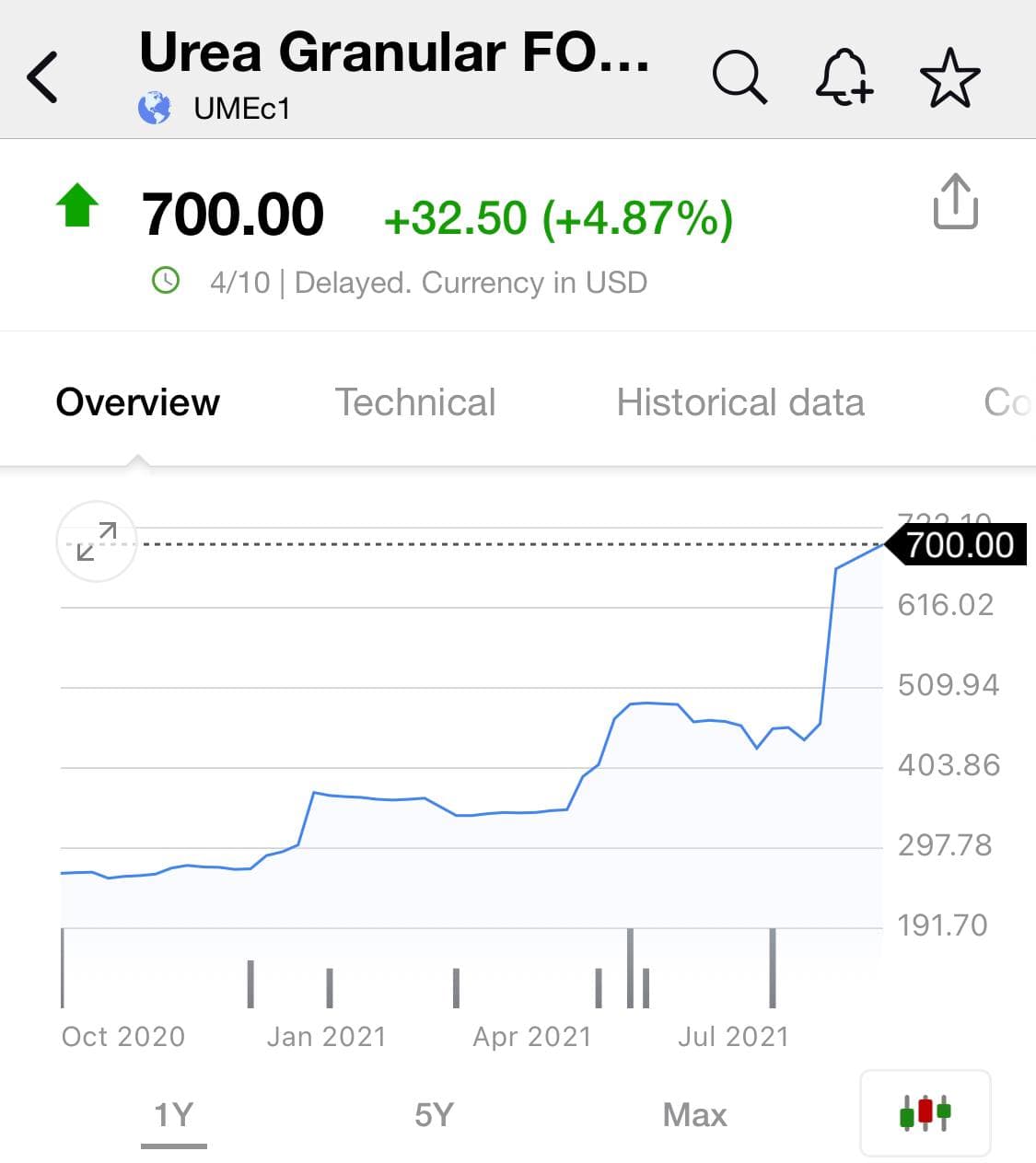Switch to the Technical tab
1036x1163 pixels.
[x=415, y=402]
